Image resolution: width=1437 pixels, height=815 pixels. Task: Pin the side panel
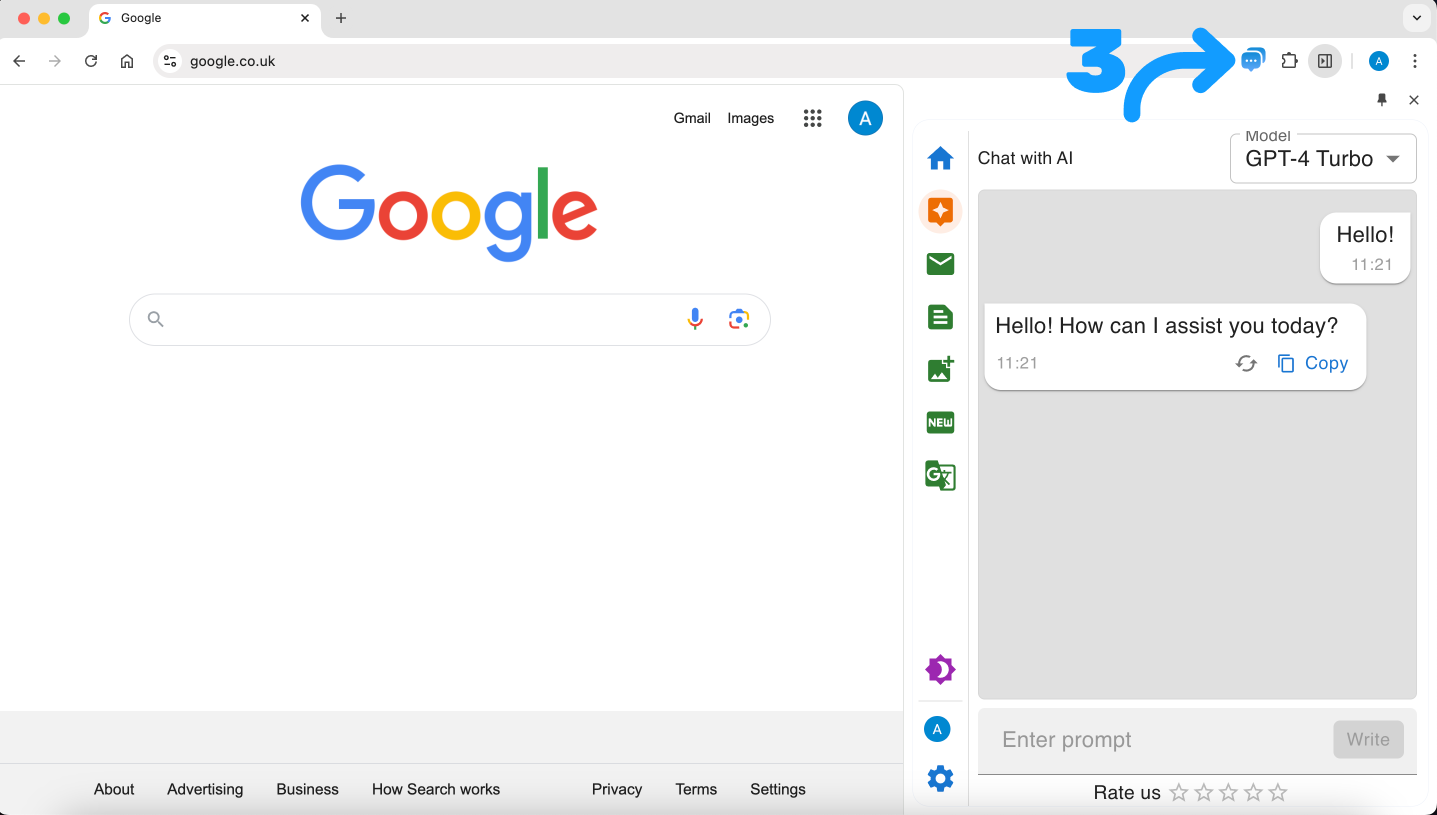click(1382, 100)
